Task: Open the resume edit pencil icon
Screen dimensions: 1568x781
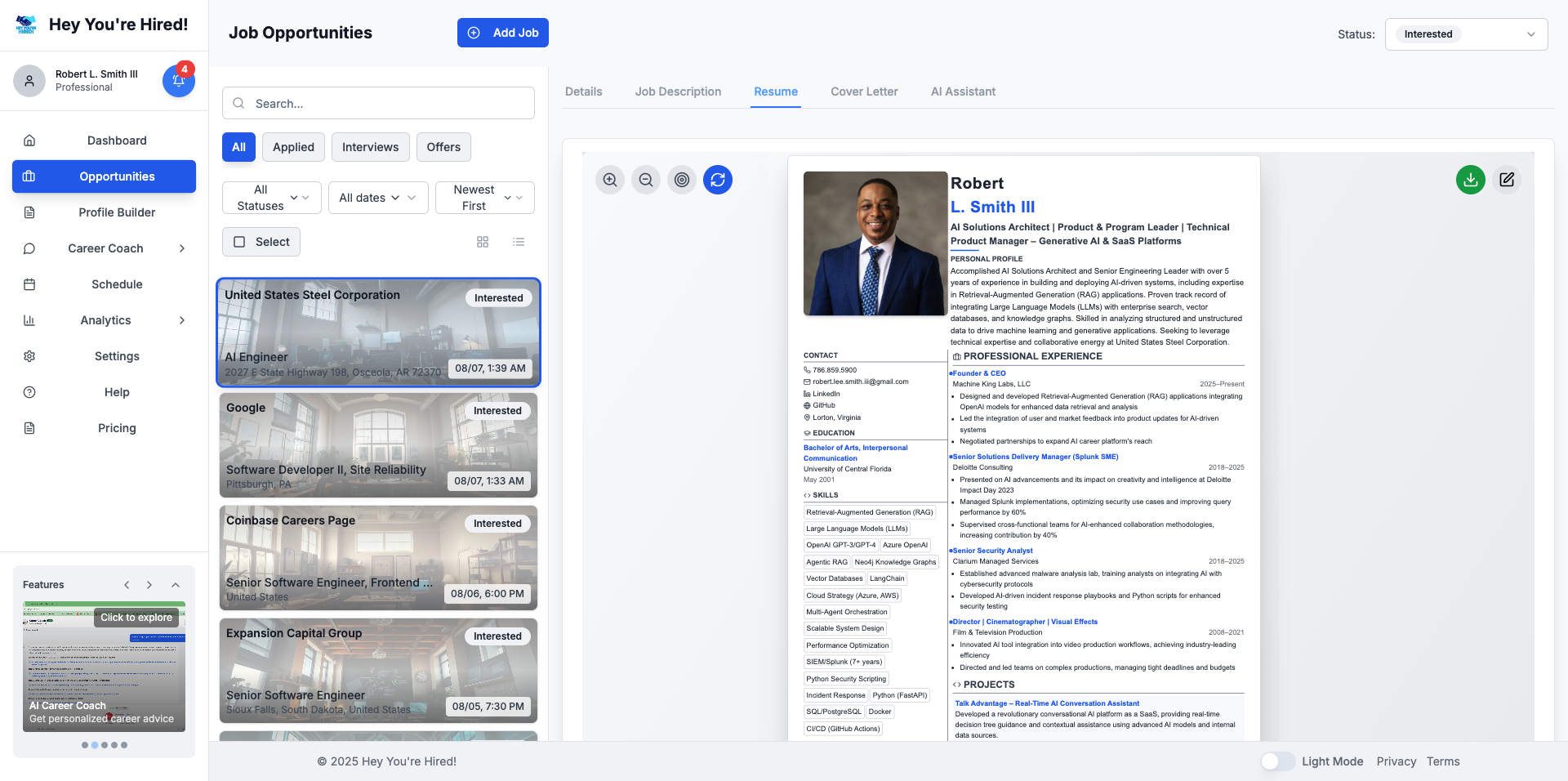Action: [x=1507, y=180]
